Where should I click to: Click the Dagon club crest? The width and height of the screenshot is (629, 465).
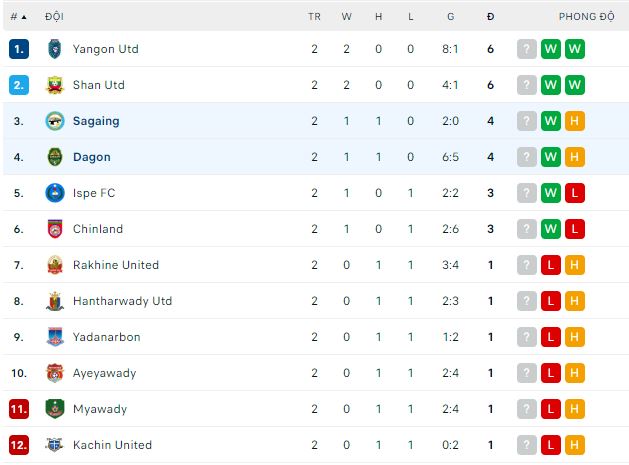[55, 157]
